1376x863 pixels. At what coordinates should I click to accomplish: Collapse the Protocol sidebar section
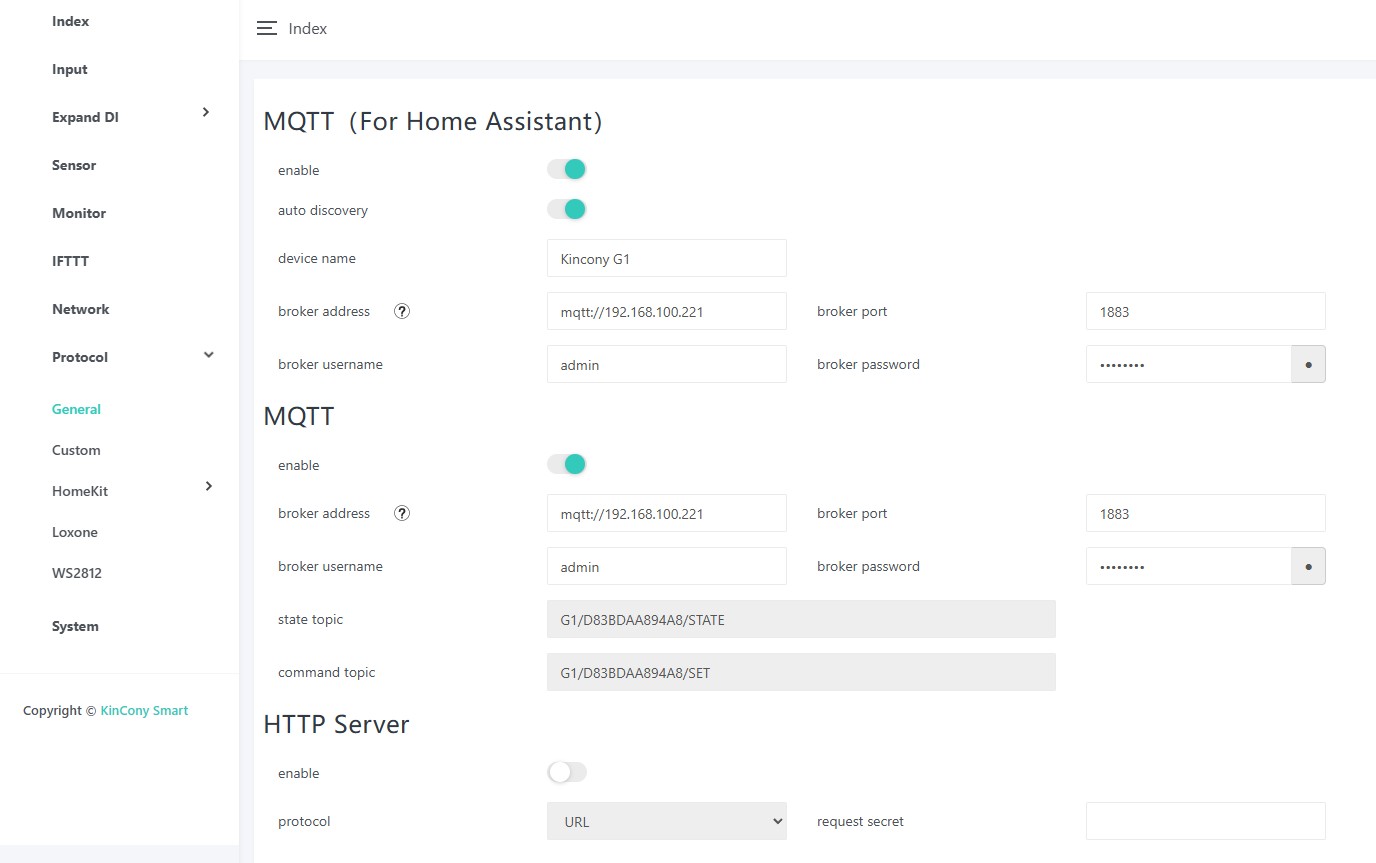coord(208,355)
